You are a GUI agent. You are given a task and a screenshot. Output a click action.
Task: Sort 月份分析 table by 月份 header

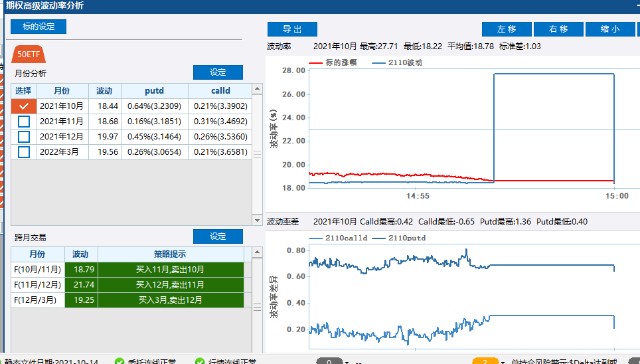(62, 91)
